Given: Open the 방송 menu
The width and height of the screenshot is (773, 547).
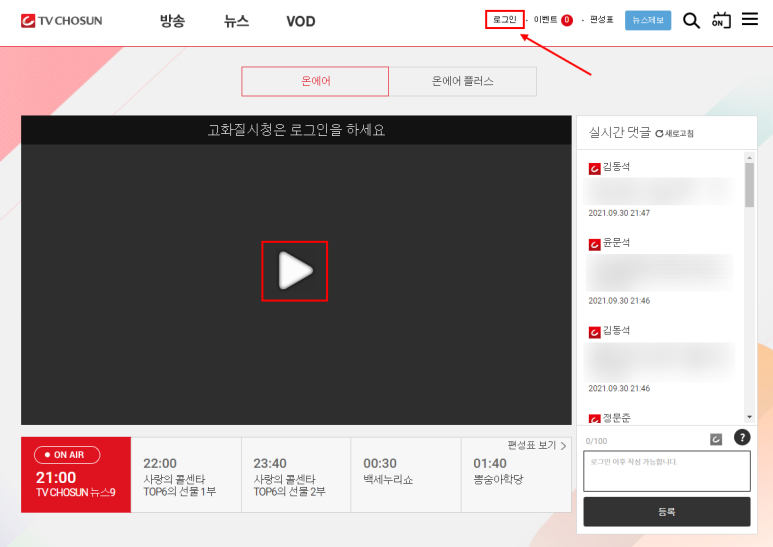Looking at the screenshot, I should click(x=172, y=21).
